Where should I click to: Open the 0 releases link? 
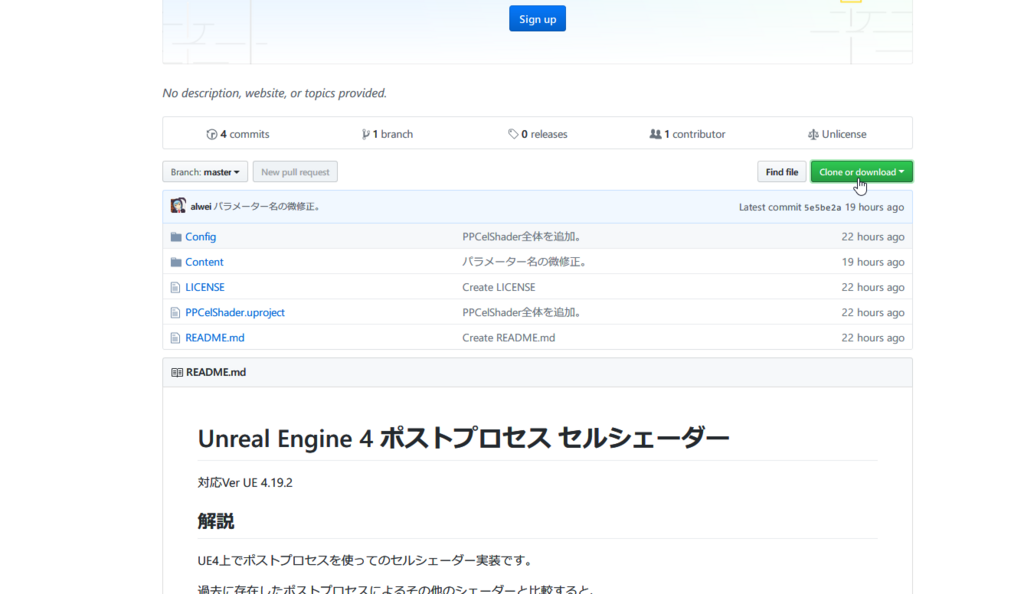(537, 134)
